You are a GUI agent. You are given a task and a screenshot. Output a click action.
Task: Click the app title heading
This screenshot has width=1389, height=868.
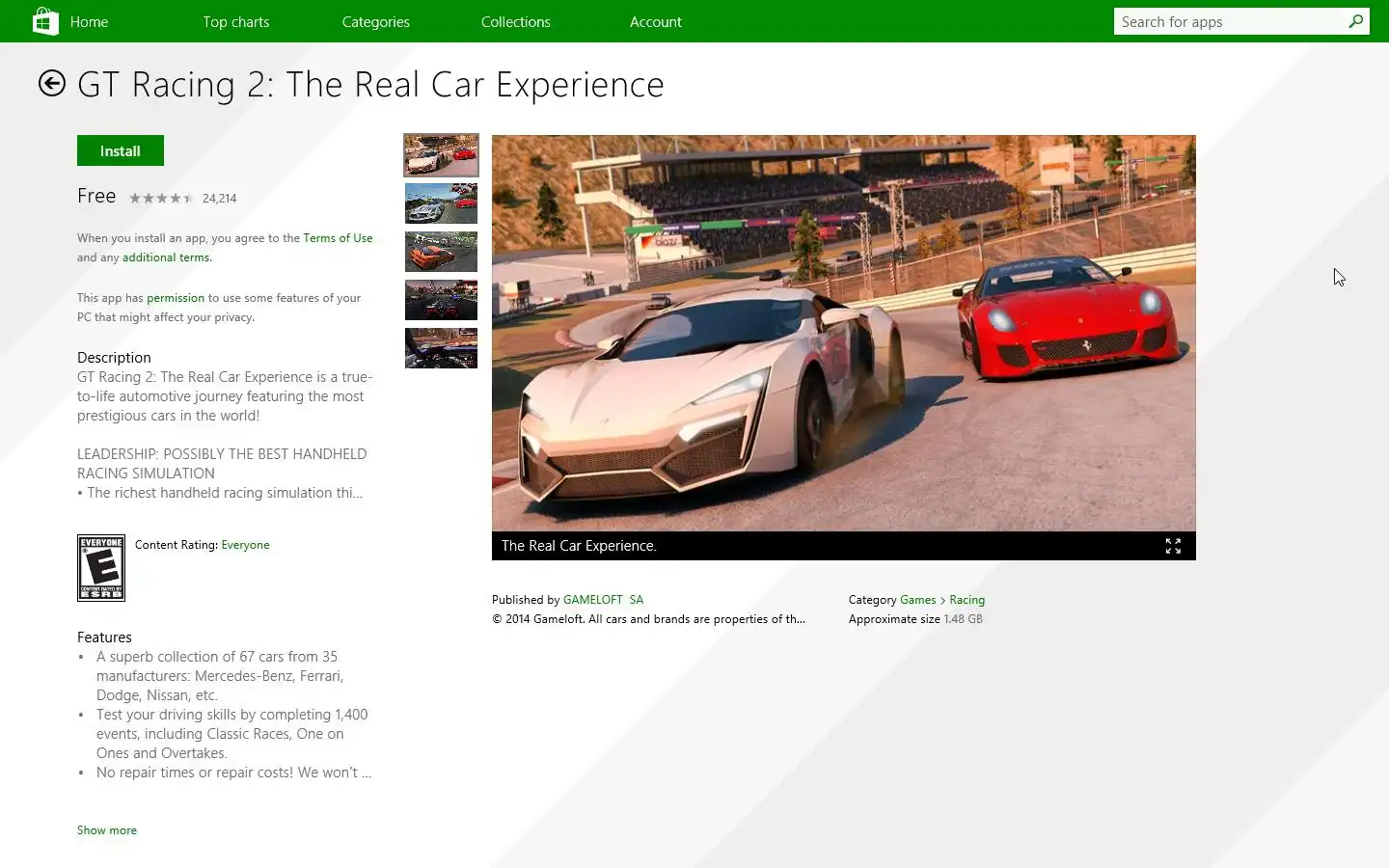[370, 85]
